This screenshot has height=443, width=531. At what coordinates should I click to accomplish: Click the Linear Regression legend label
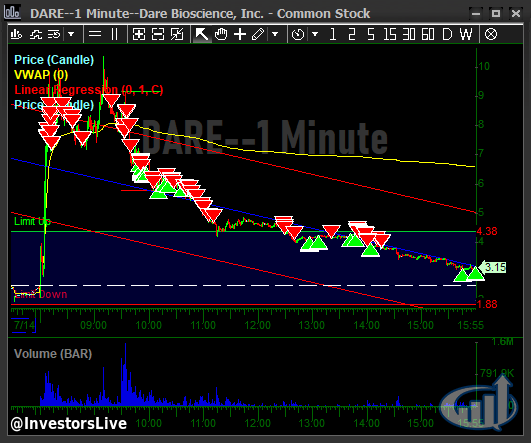pyautogui.click(x=88, y=90)
